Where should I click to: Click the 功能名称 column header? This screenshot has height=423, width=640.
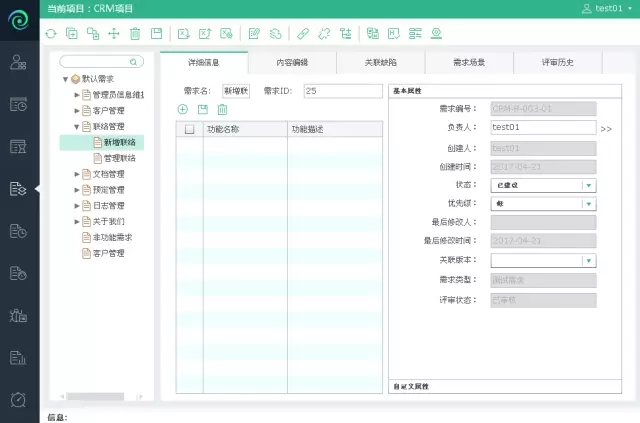click(x=245, y=129)
